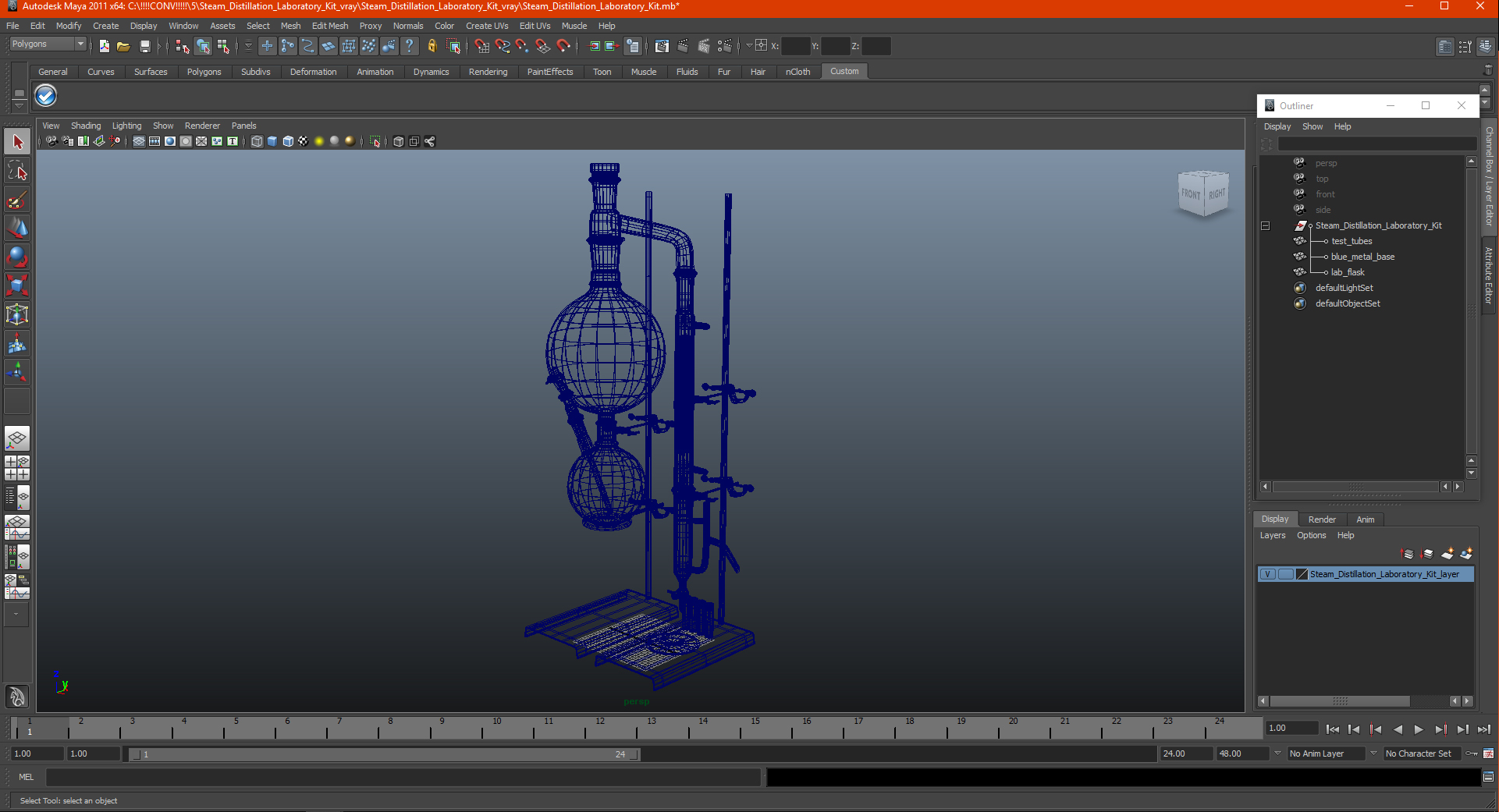Select test_tubes in the Outliner

click(1352, 242)
